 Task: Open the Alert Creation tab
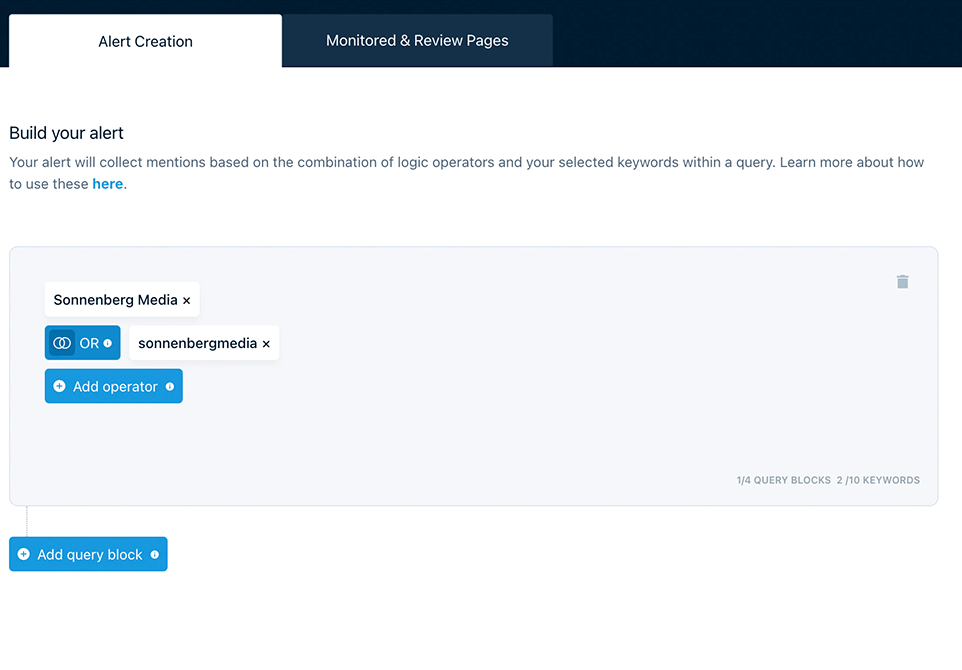click(x=145, y=41)
